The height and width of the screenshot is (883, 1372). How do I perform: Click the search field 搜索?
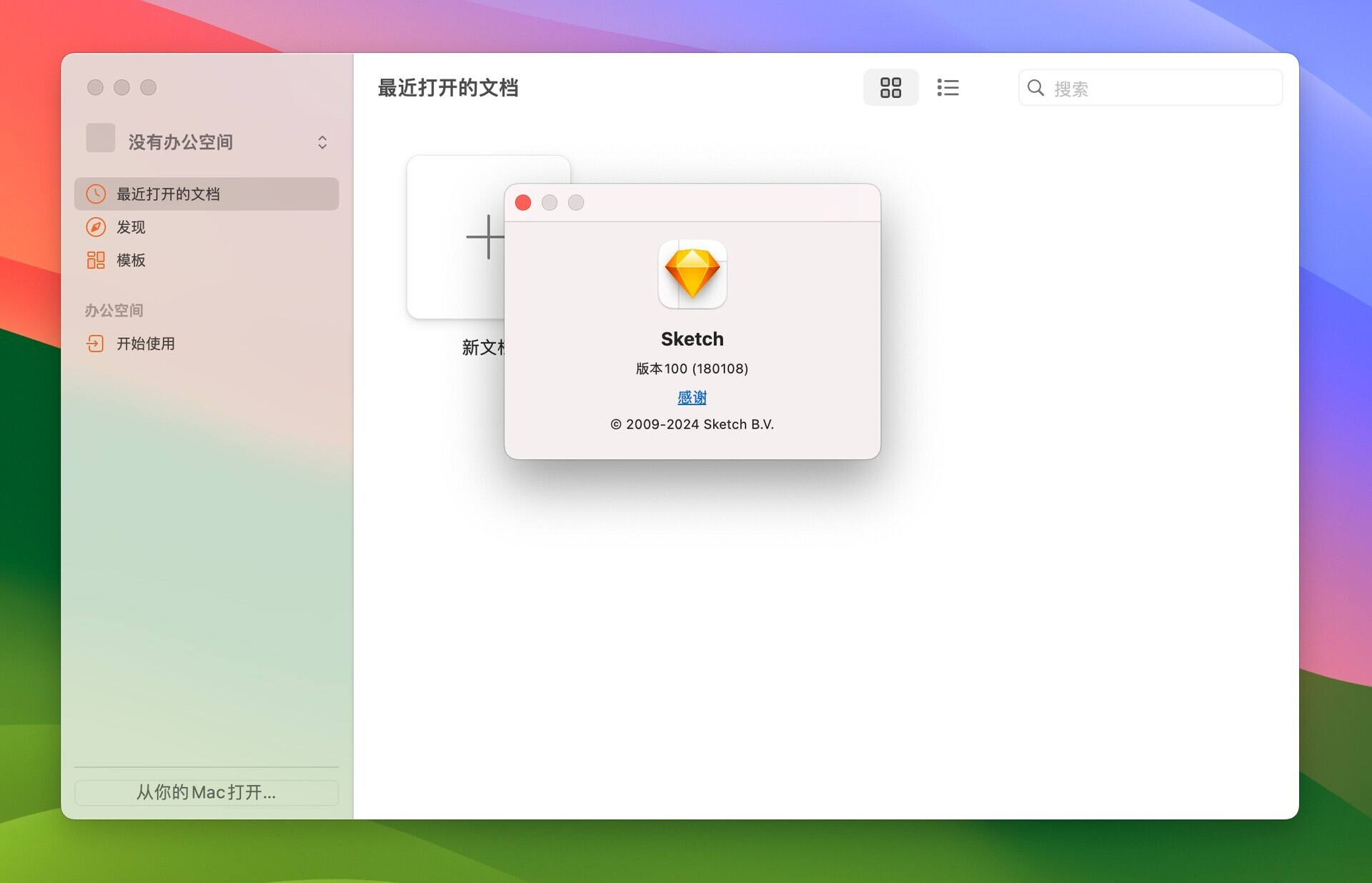[1150, 88]
